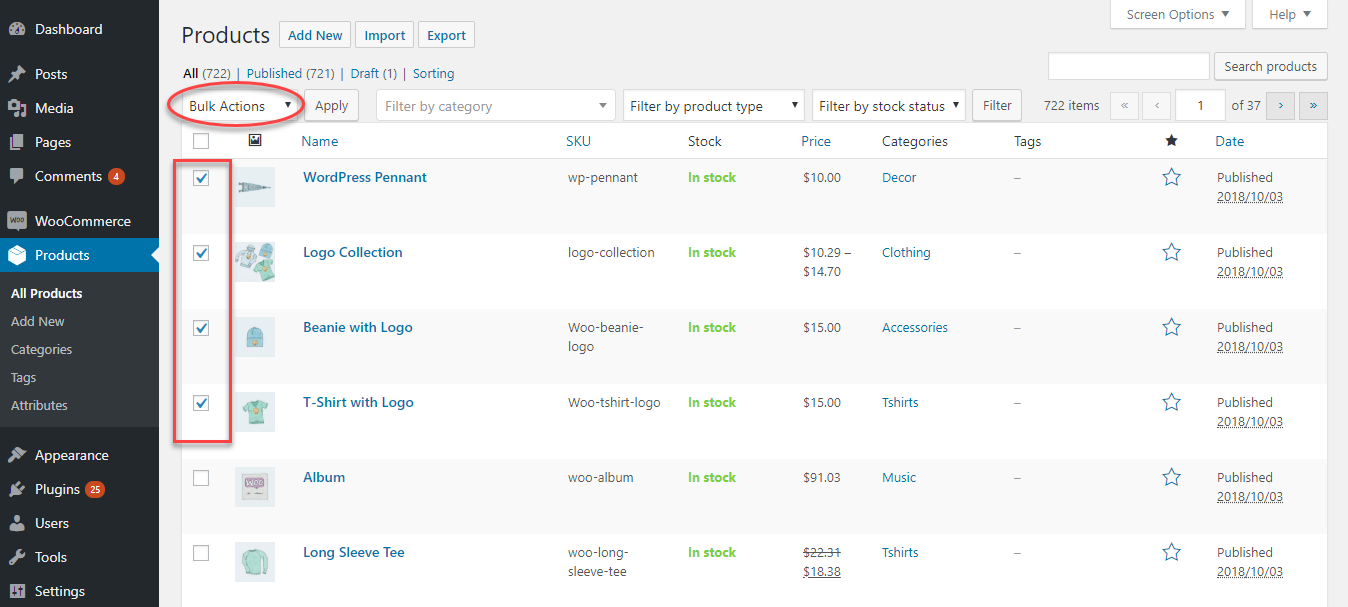Open the Sorting view link

point(433,73)
